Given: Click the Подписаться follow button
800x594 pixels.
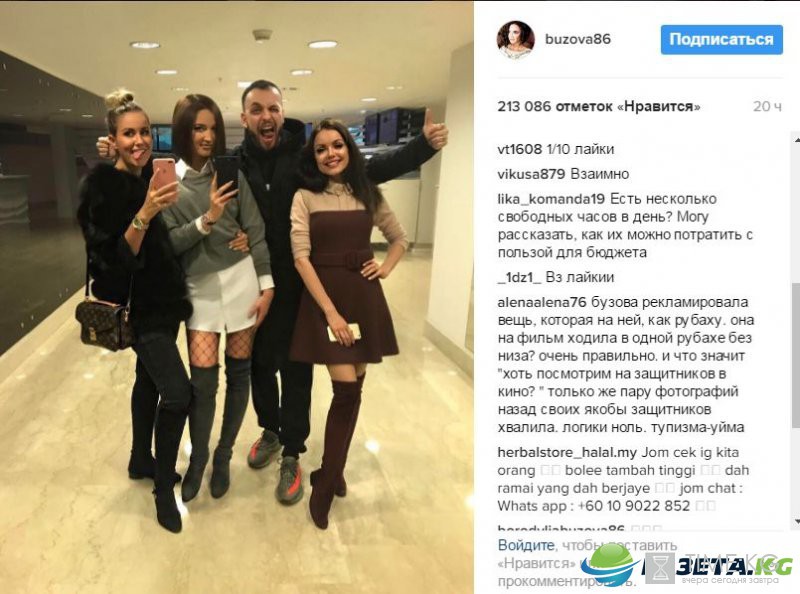Looking at the screenshot, I should coord(721,39).
